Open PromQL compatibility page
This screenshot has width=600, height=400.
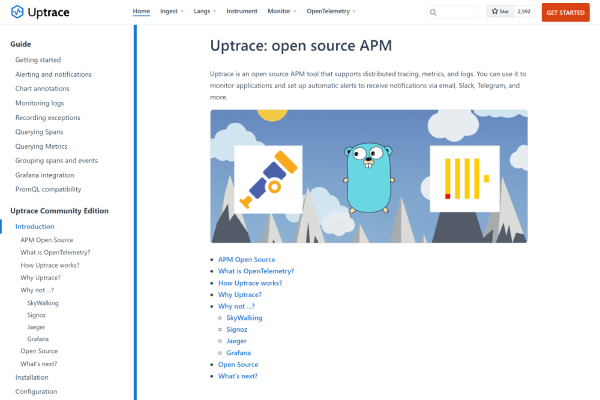48,189
